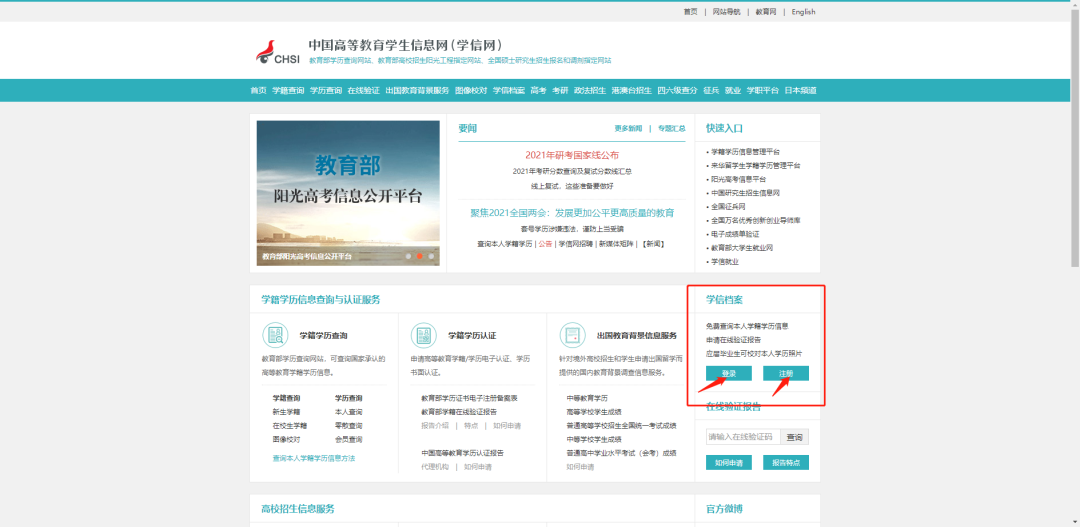Open 来华留学生学籍学历管理平台 in 快速入口

(756, 165)
